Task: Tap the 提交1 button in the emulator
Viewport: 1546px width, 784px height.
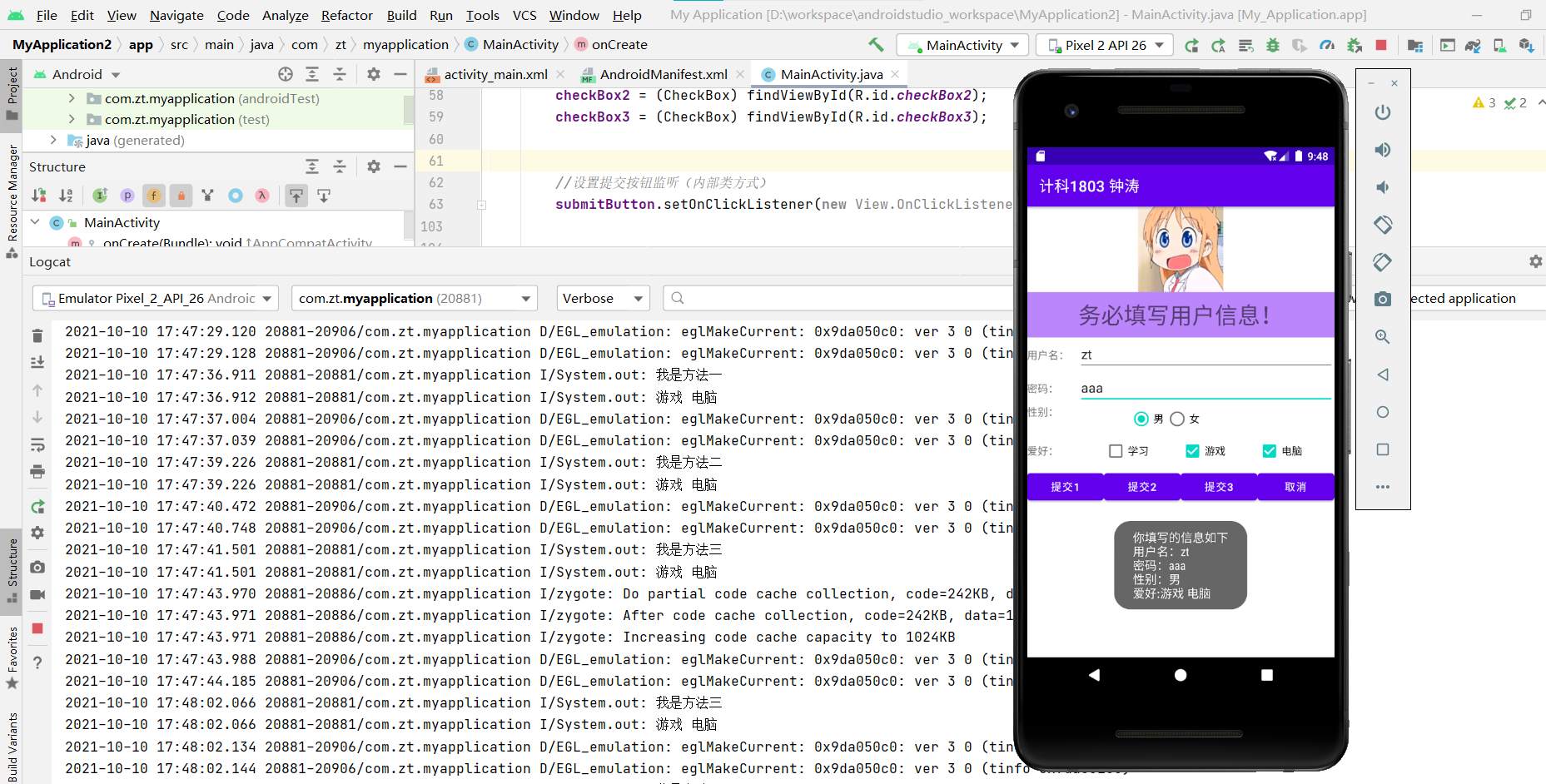Action: [x=1065, y=487]
